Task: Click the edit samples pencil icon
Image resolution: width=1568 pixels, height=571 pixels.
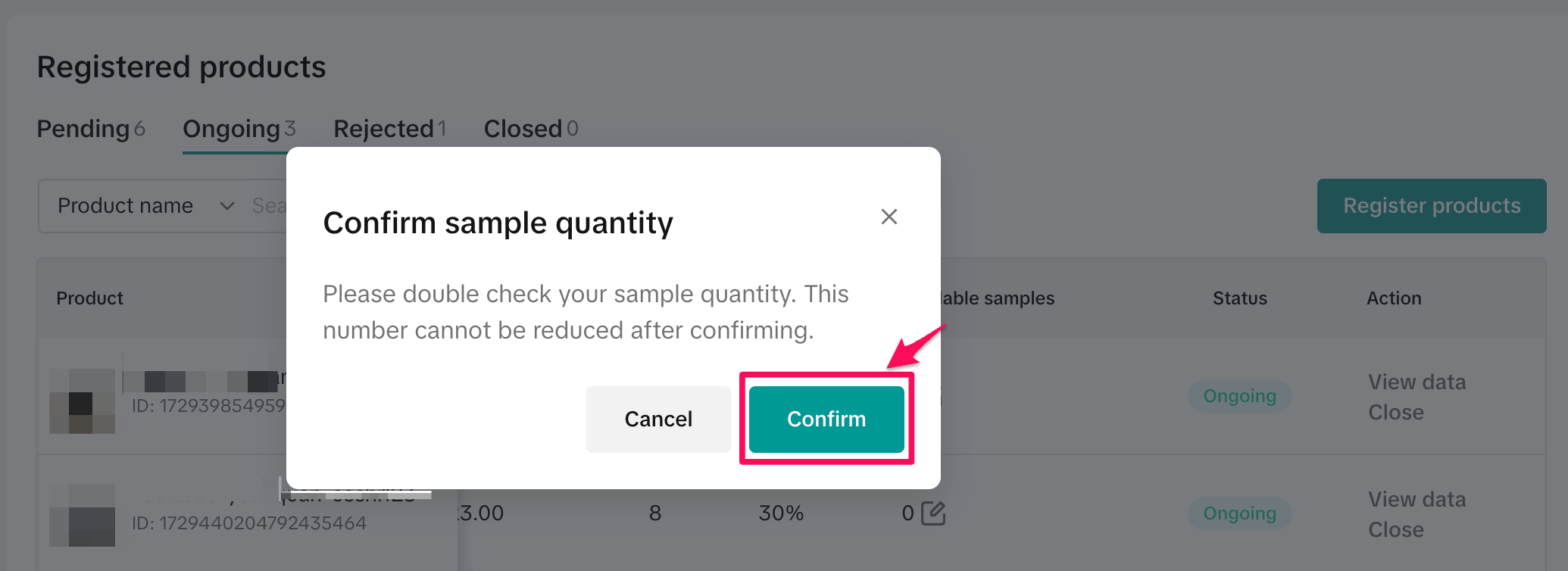Action: [x=933, y=513]
